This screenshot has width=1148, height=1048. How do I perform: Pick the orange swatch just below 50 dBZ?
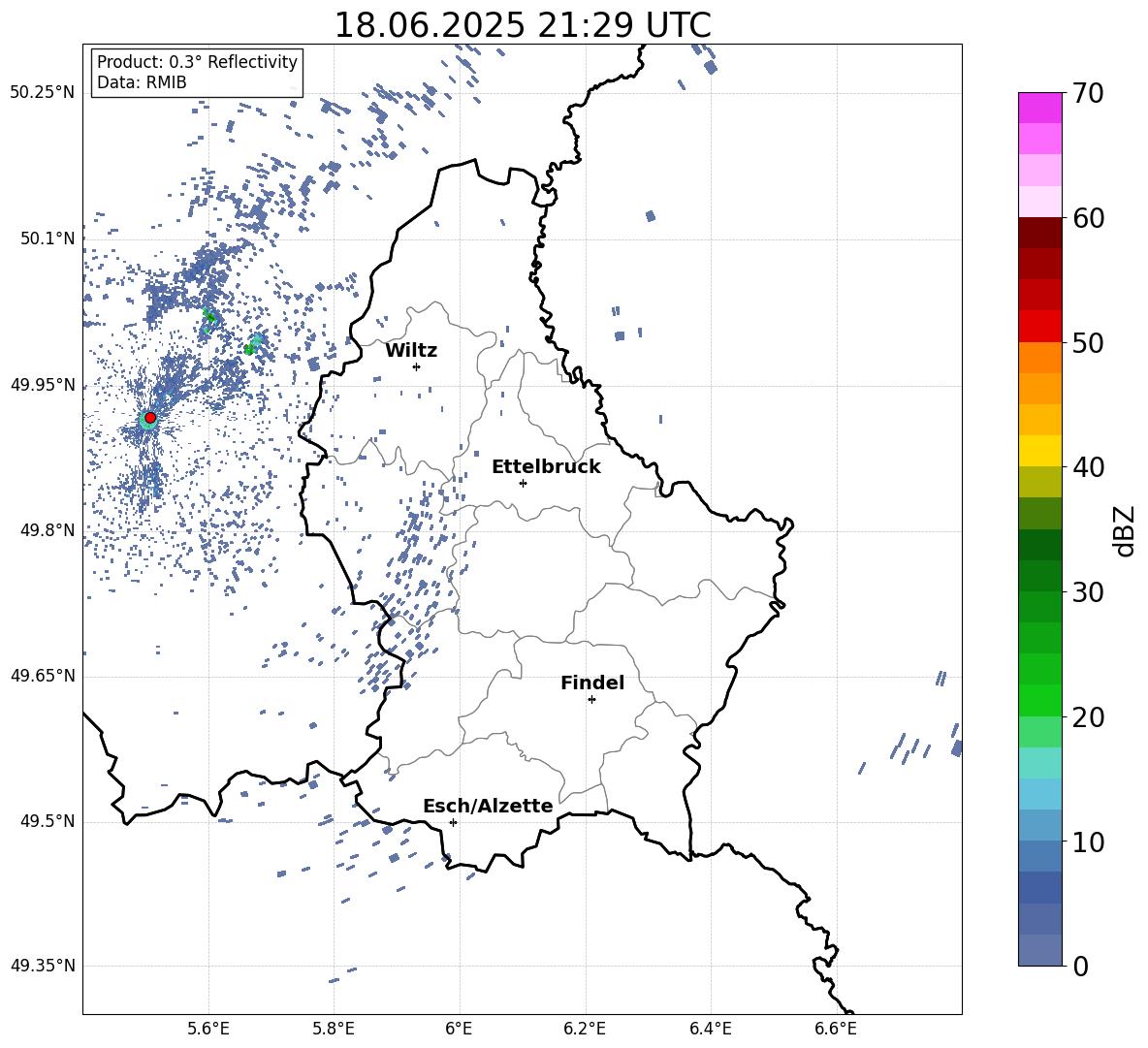pos(1039,358)
